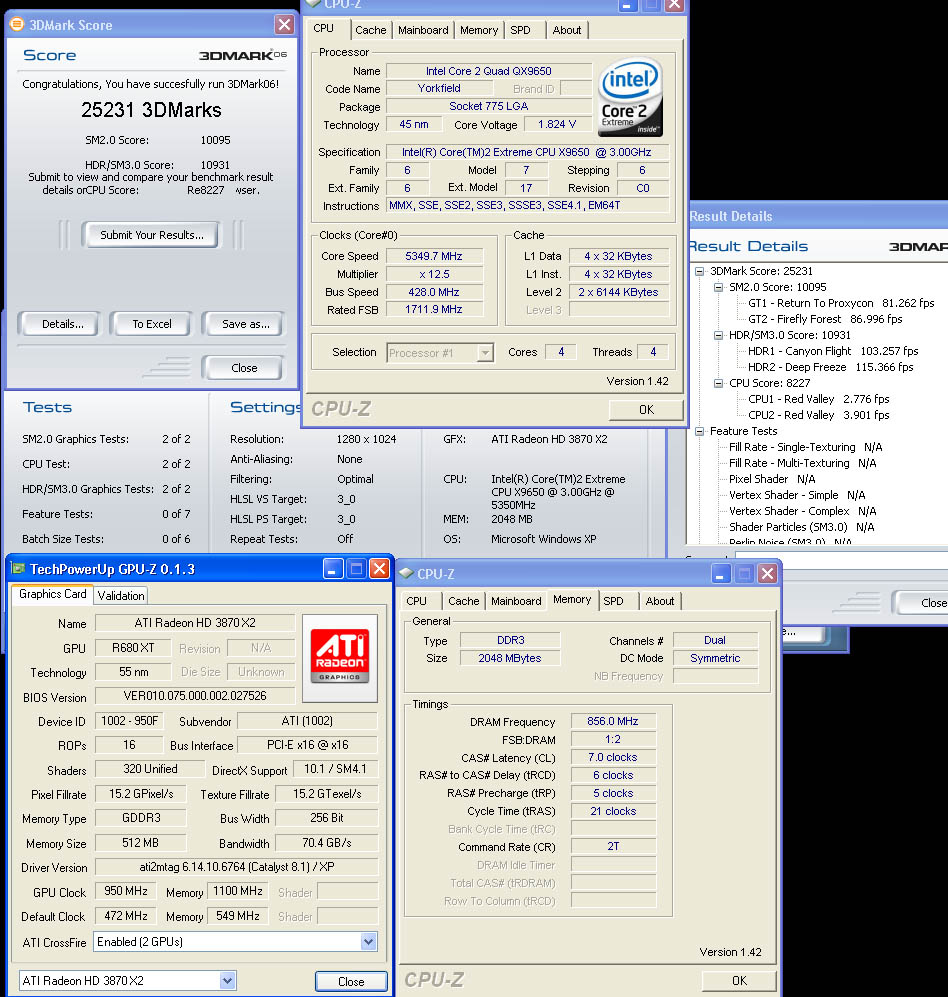
Task: Click OK in the lower CPU-Z window
Action: pyautogui.click(x=739, y=980)
